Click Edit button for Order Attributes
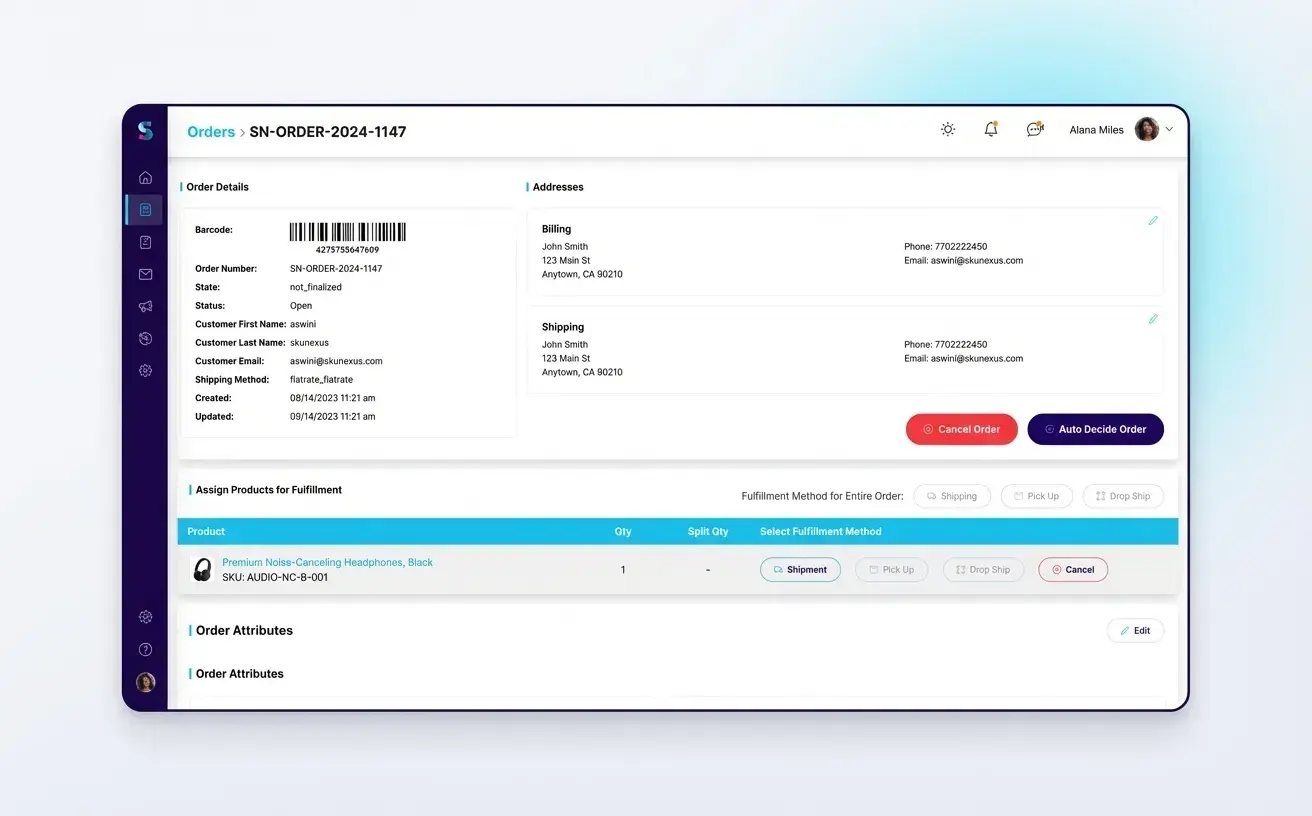 (x=1135, y=631)
